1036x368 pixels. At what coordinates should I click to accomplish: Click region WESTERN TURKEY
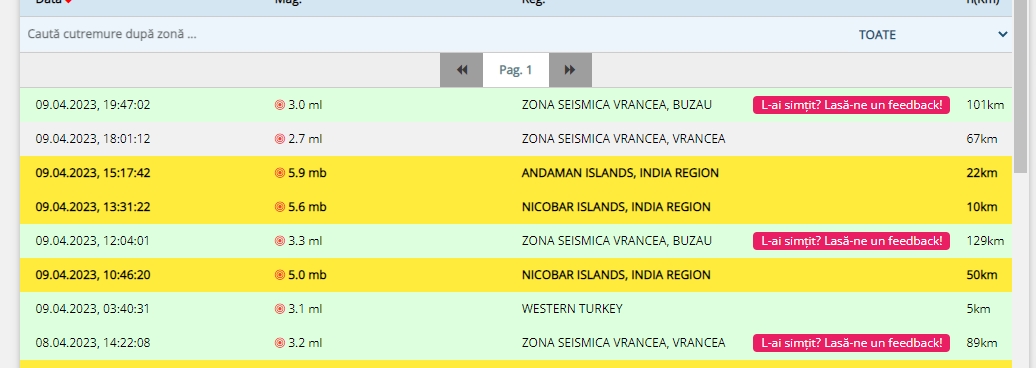[x=572, y=309]
